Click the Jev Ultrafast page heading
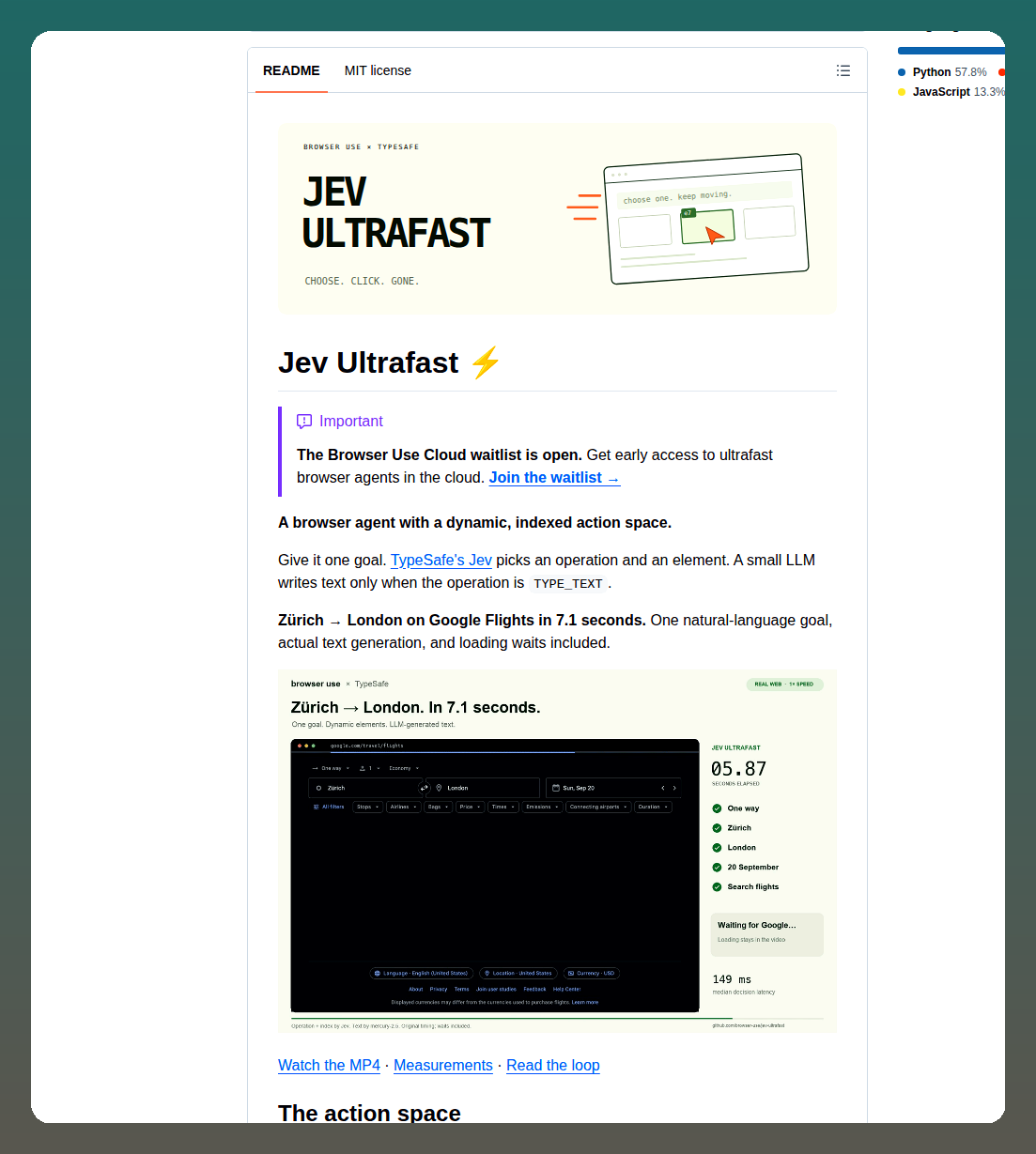 click(x=390, y=362)
